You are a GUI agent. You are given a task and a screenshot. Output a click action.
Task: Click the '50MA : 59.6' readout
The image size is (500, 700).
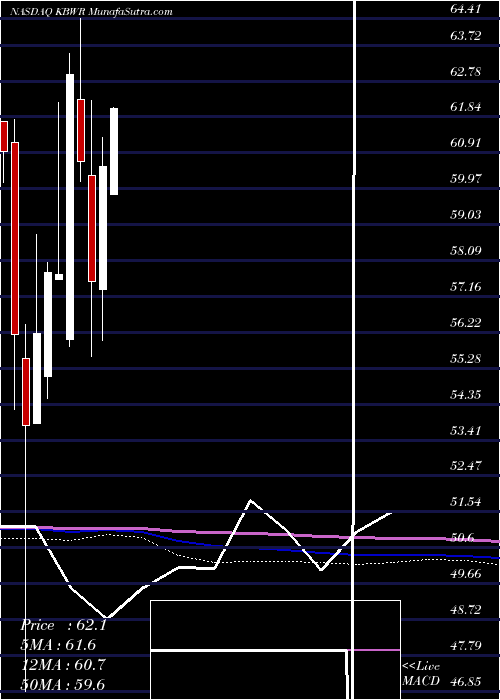pyautogui.click(x=63, y=685)
